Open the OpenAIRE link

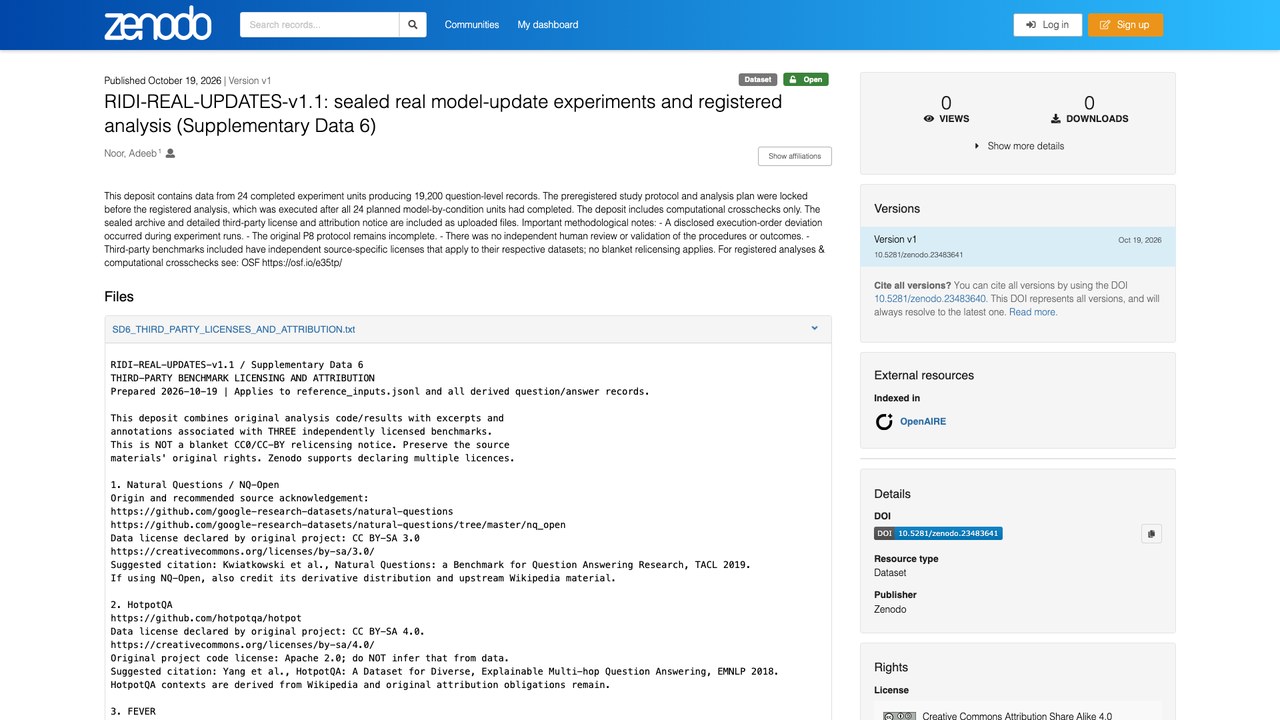tap(922, 422)
